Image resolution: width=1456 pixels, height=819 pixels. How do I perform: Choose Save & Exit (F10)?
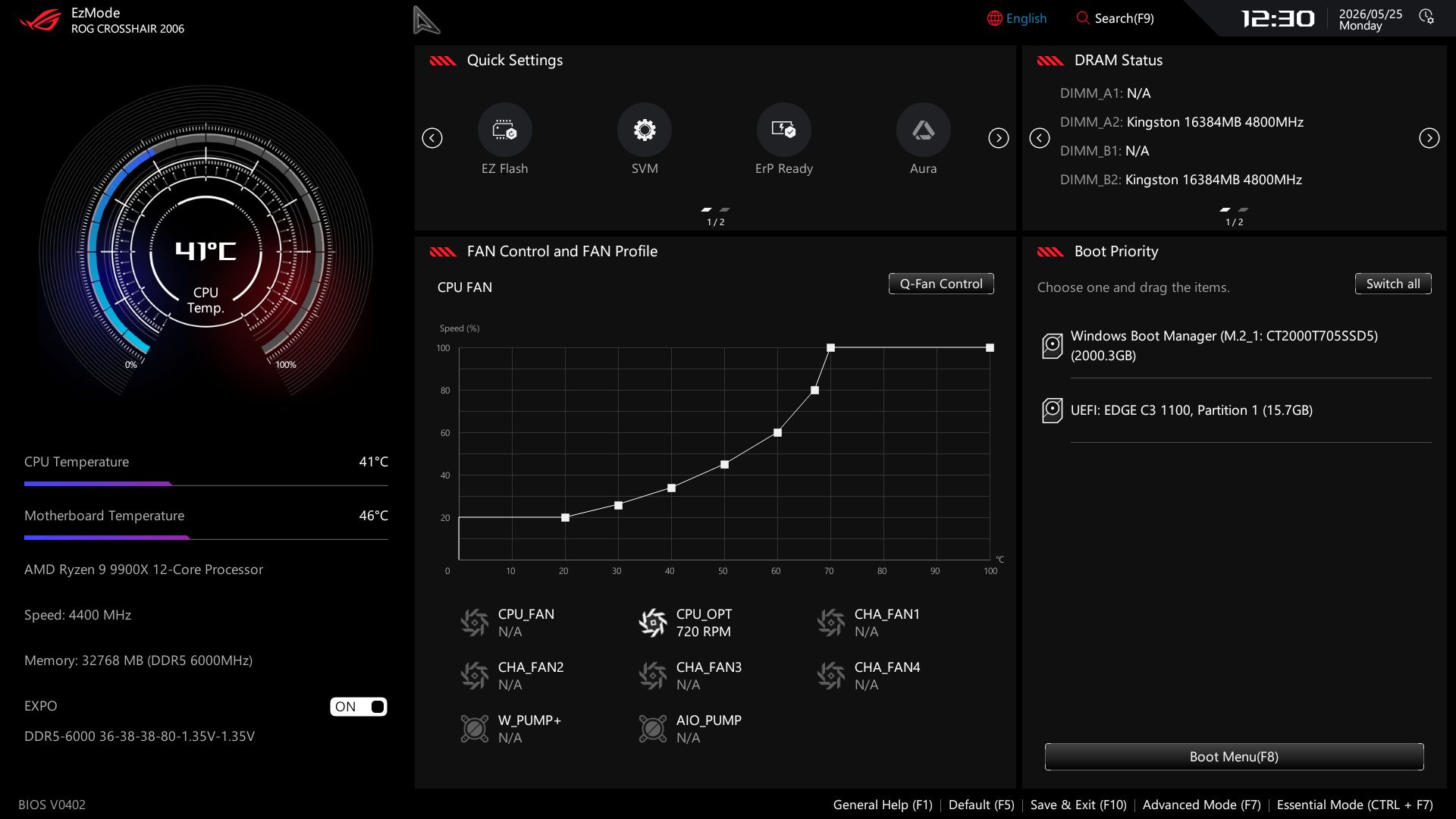[1078, 805]
